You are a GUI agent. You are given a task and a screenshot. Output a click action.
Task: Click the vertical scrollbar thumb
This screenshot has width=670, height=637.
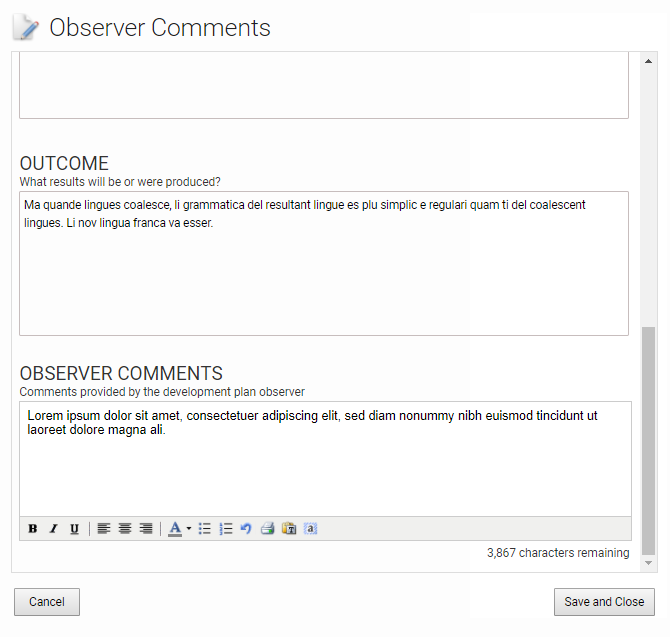[x=648, y=441]
